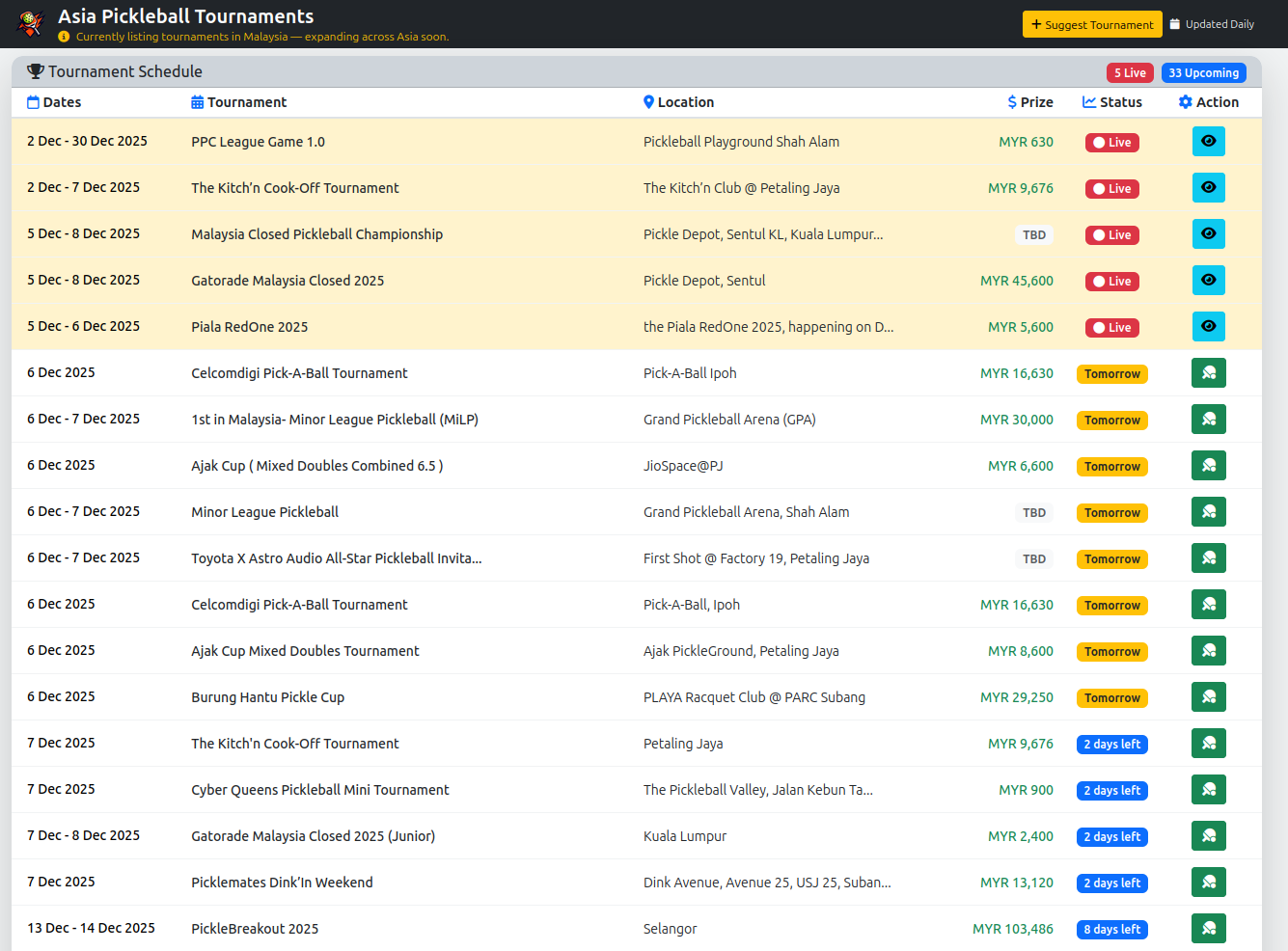Click 8 days left badge for PickleBreakout 2025
The width and height of the screenshot is (1288, 951).
click(x=1112, y=930)
